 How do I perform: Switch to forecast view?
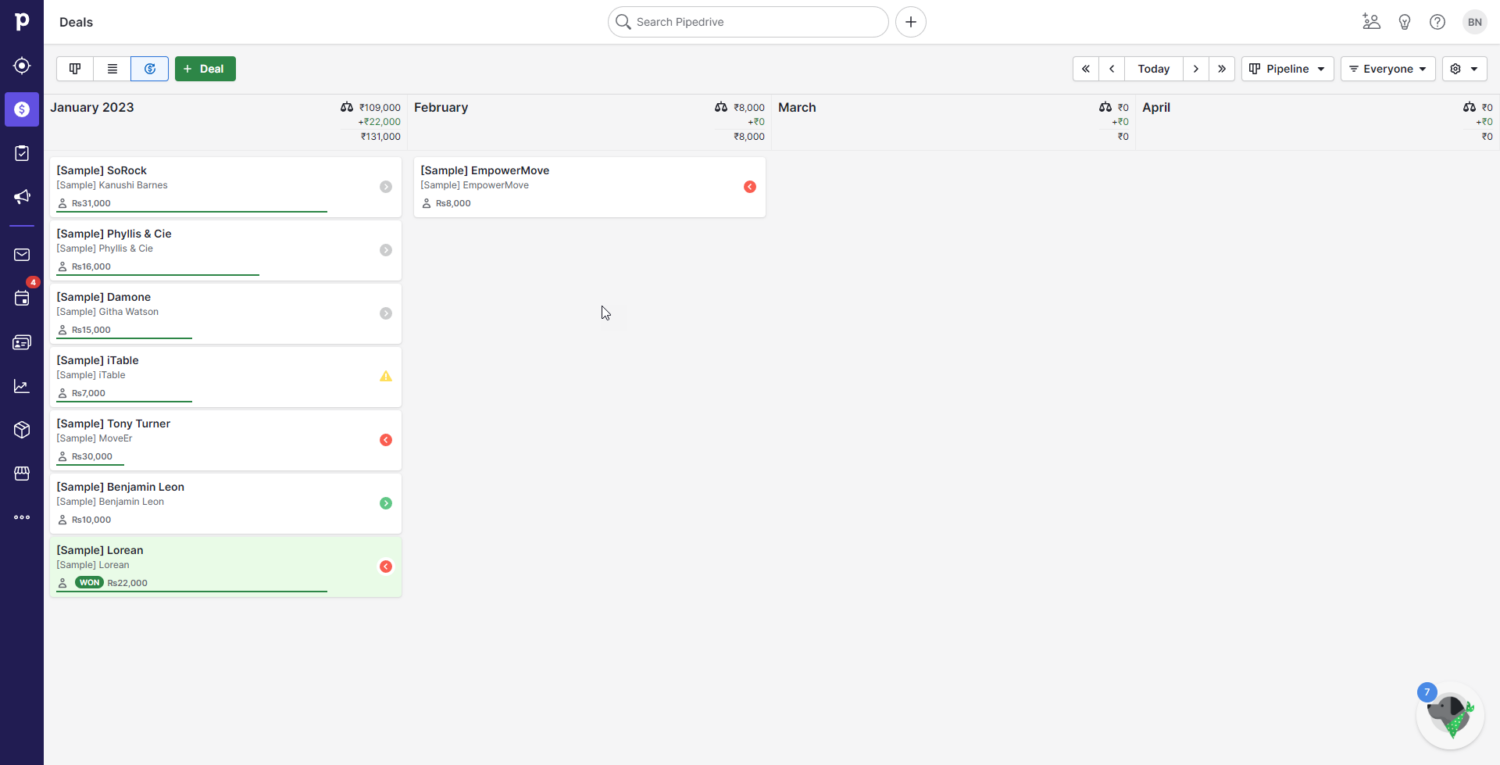[x=150, y=69]
